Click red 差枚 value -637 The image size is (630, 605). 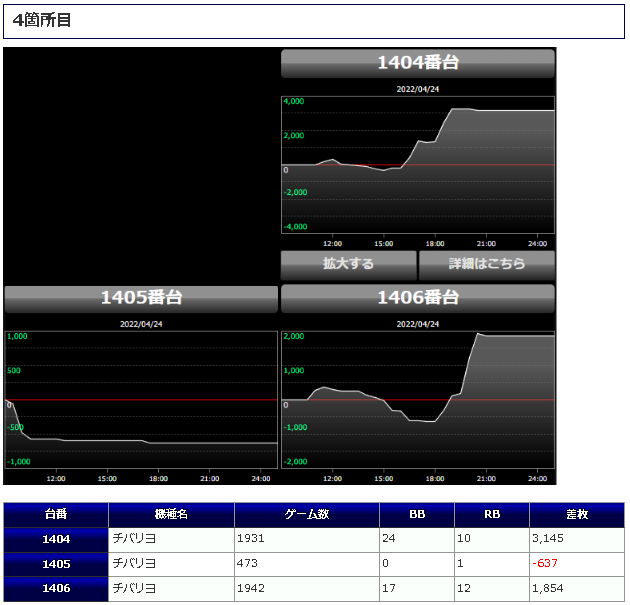545,564
